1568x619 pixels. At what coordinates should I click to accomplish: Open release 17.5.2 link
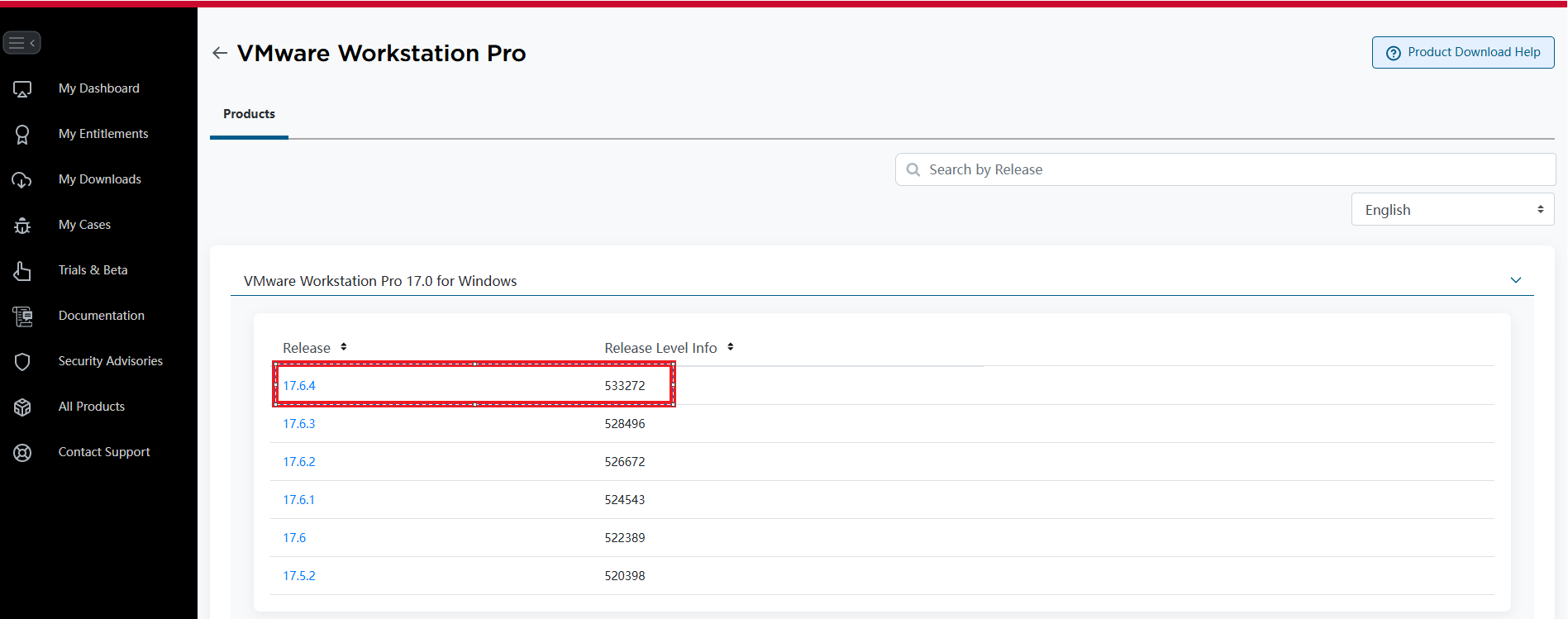pos(299,576)
